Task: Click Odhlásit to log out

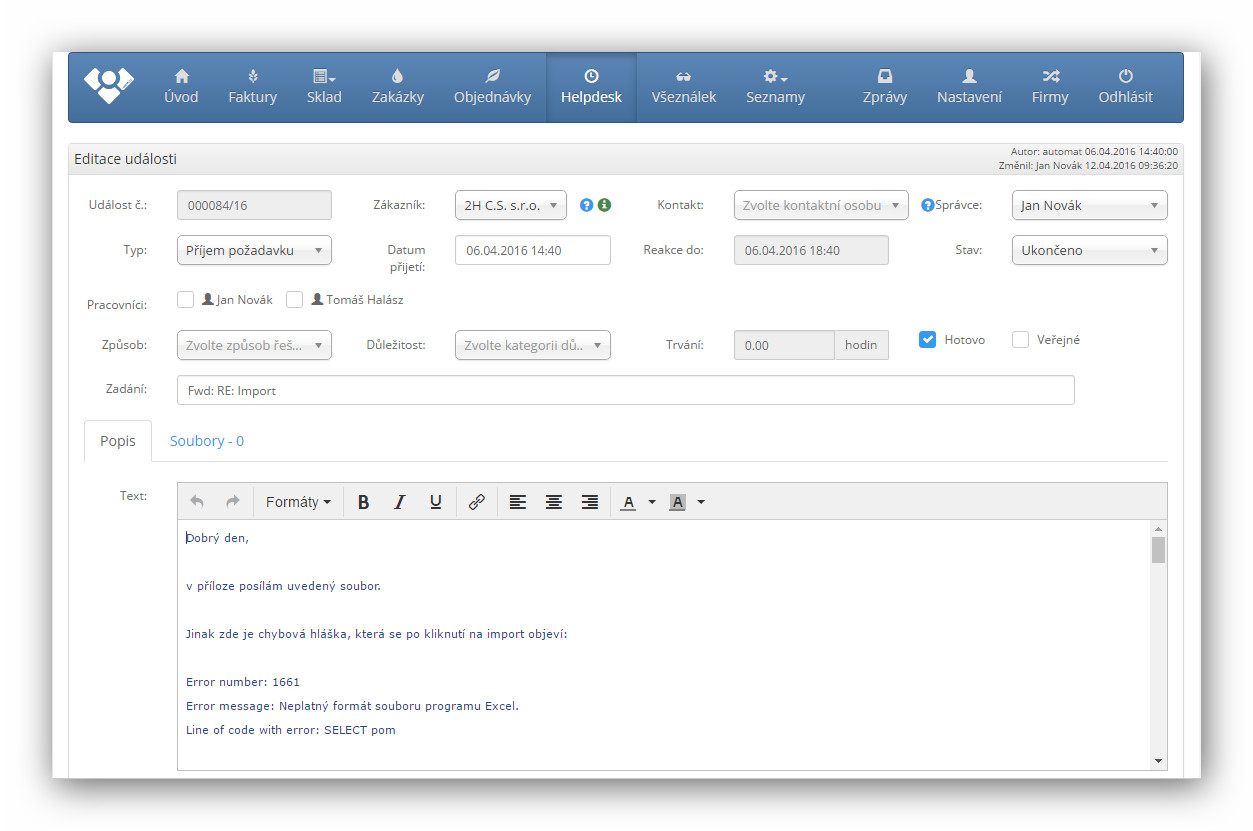Action: 1125,87
